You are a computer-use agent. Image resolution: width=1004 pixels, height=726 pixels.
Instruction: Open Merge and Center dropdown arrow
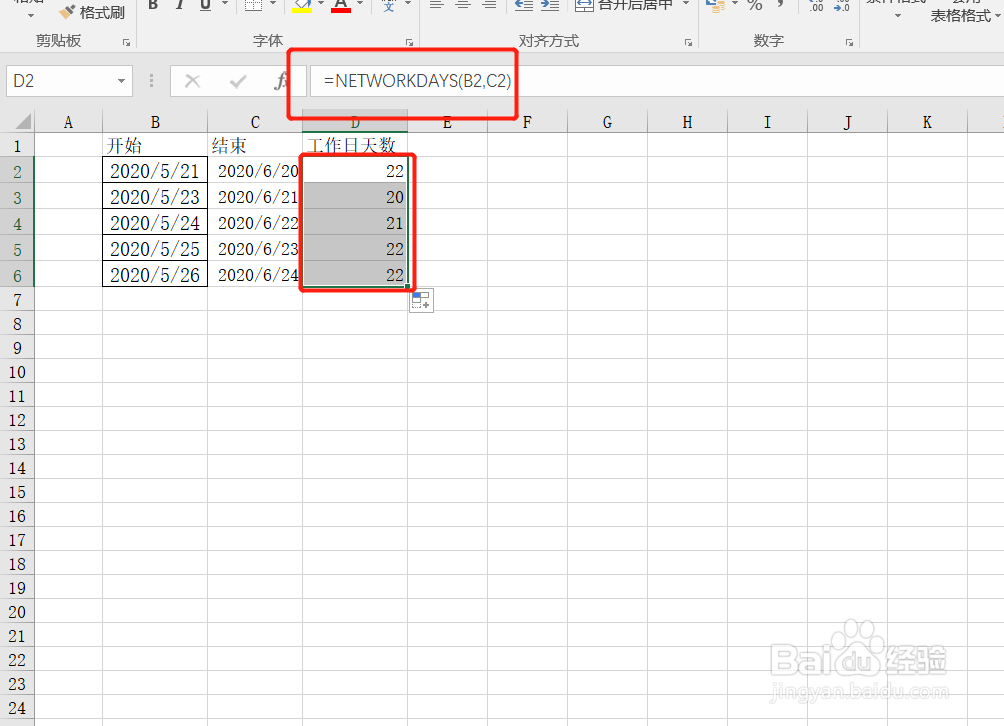pos(686,4)
